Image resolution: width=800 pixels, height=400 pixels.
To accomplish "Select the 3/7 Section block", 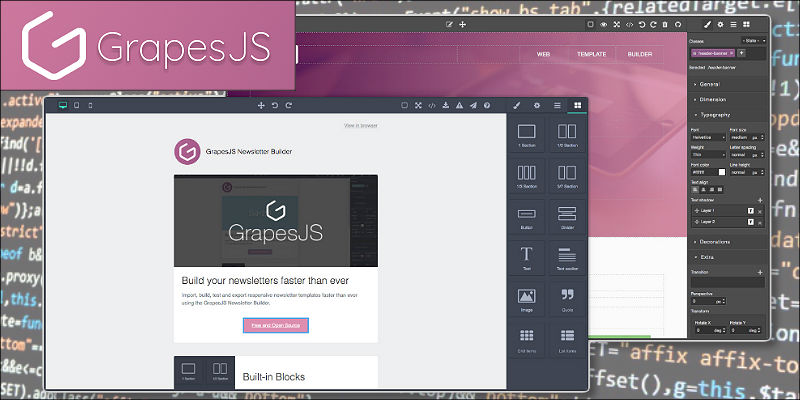I will [567, 176].
